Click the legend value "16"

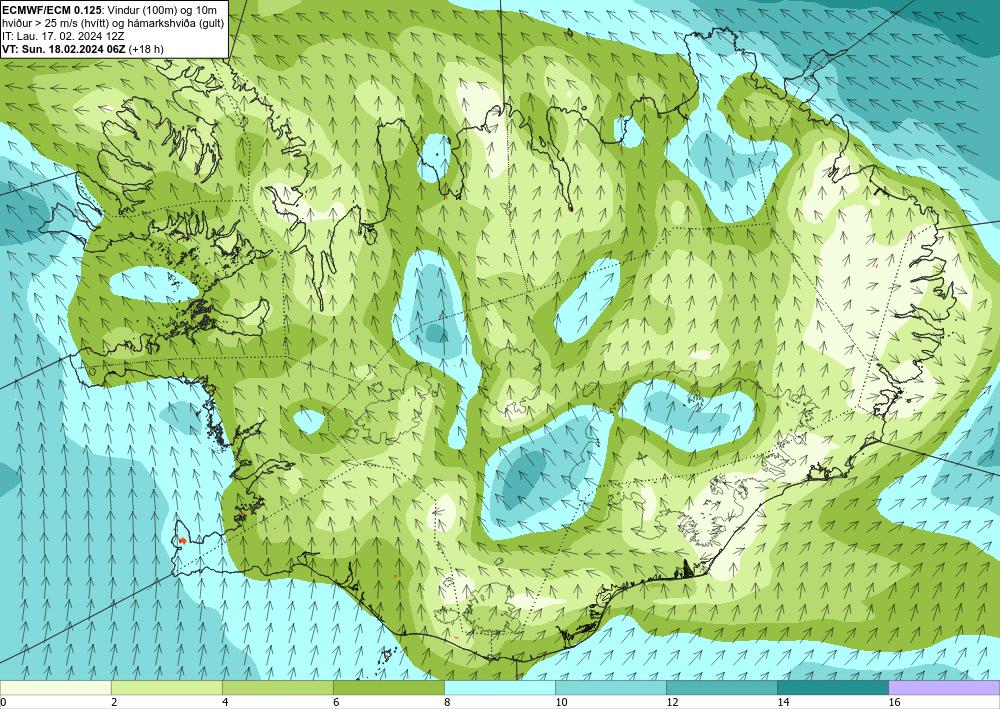pyautogui.click(x=894, y=702)
